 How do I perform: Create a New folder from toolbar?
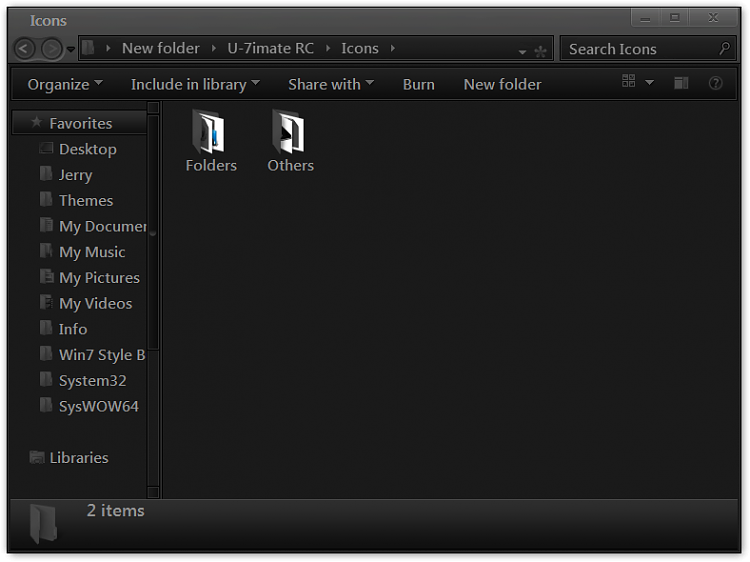[502, 84]
